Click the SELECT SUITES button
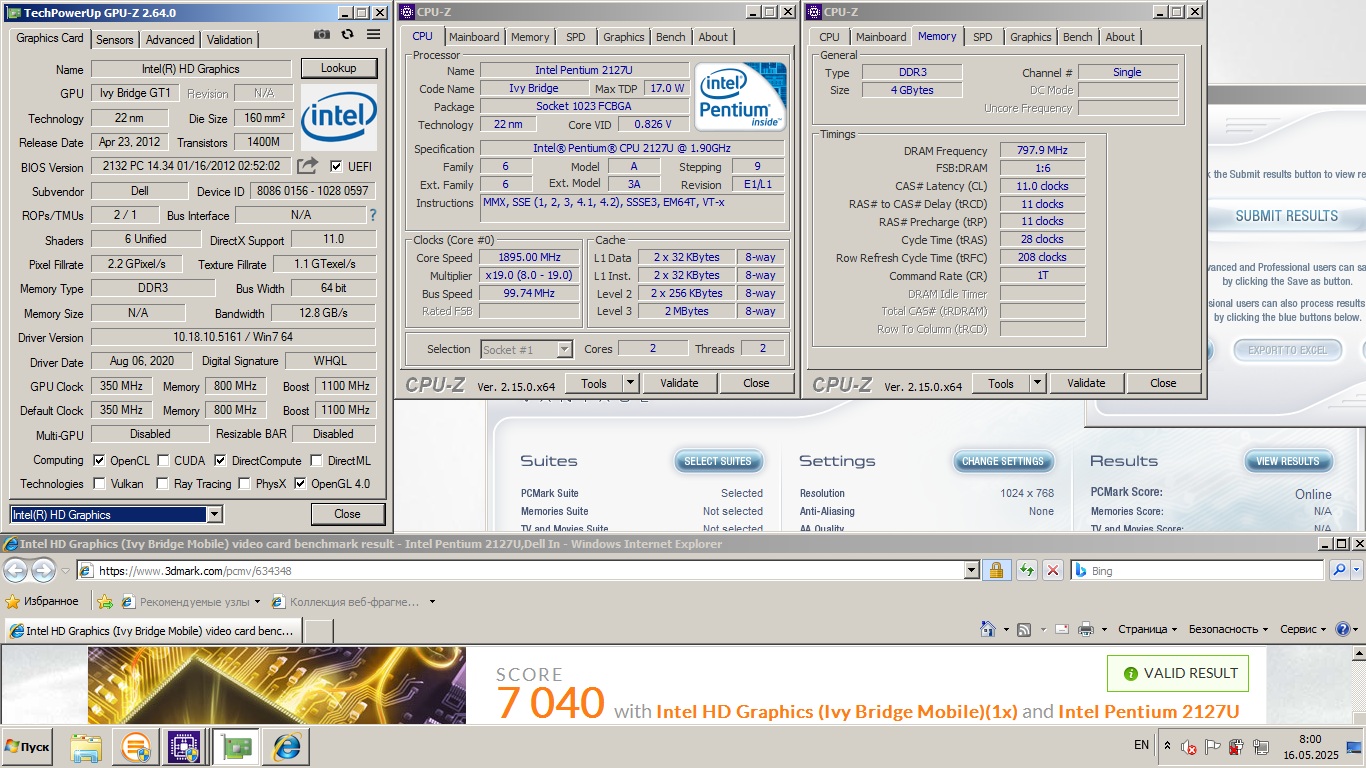Viewport: 1366px width, 768px height. point(718,461)
